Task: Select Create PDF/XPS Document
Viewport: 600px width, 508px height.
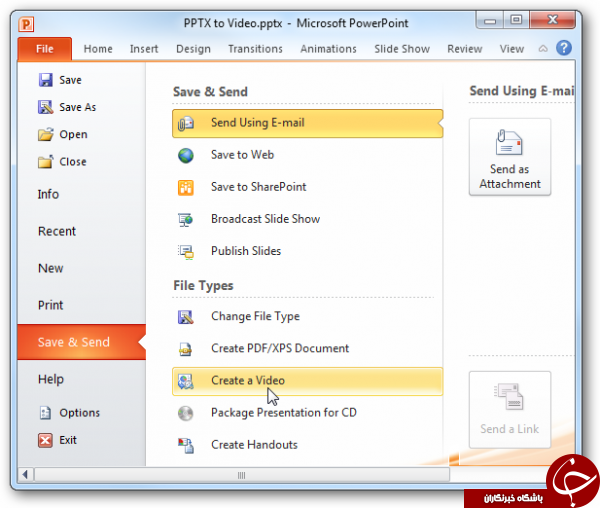Action: pos(308,349)
